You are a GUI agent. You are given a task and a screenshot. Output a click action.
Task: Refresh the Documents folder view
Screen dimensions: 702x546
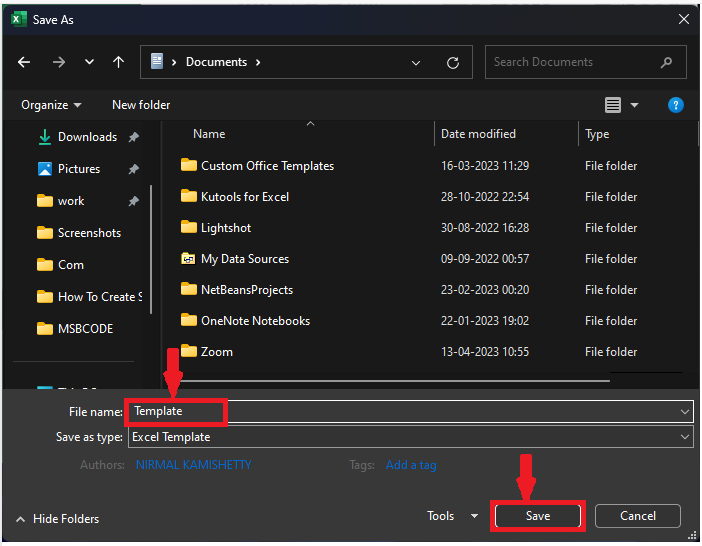pos(453,62)
